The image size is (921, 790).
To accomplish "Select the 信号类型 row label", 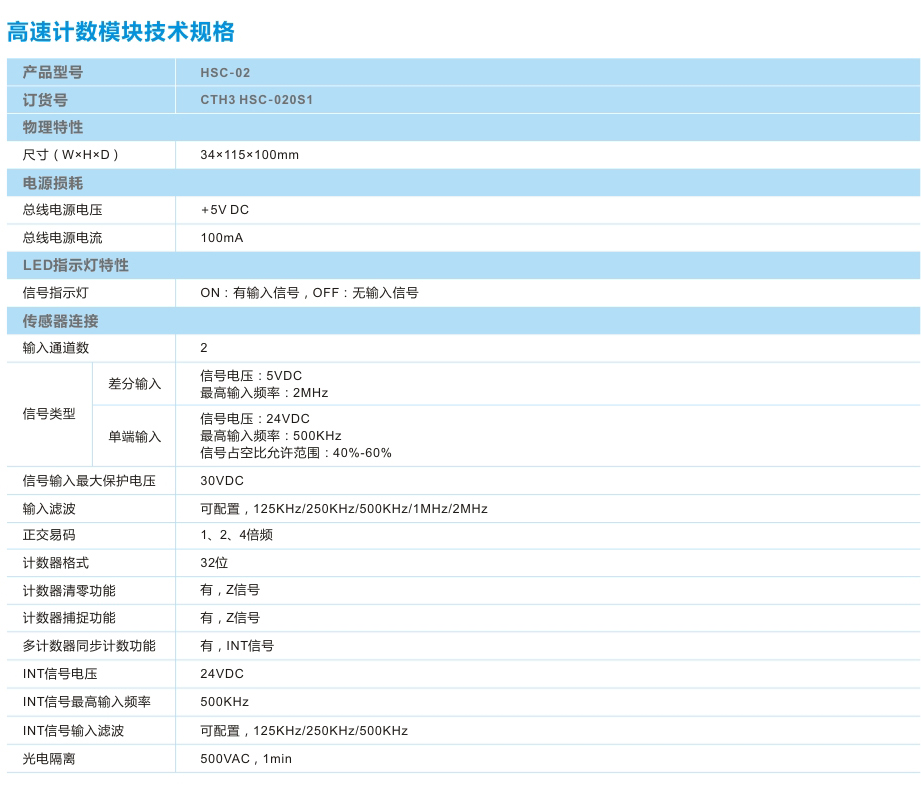I will 49,413.
